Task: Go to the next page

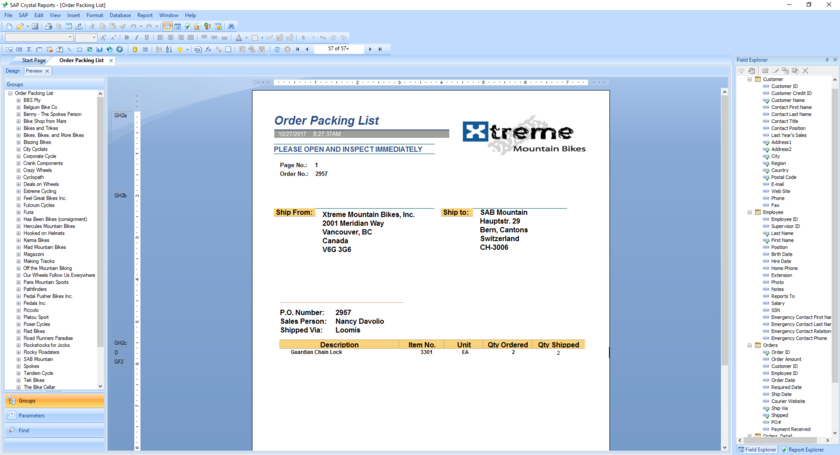Action: coord(370,49)
